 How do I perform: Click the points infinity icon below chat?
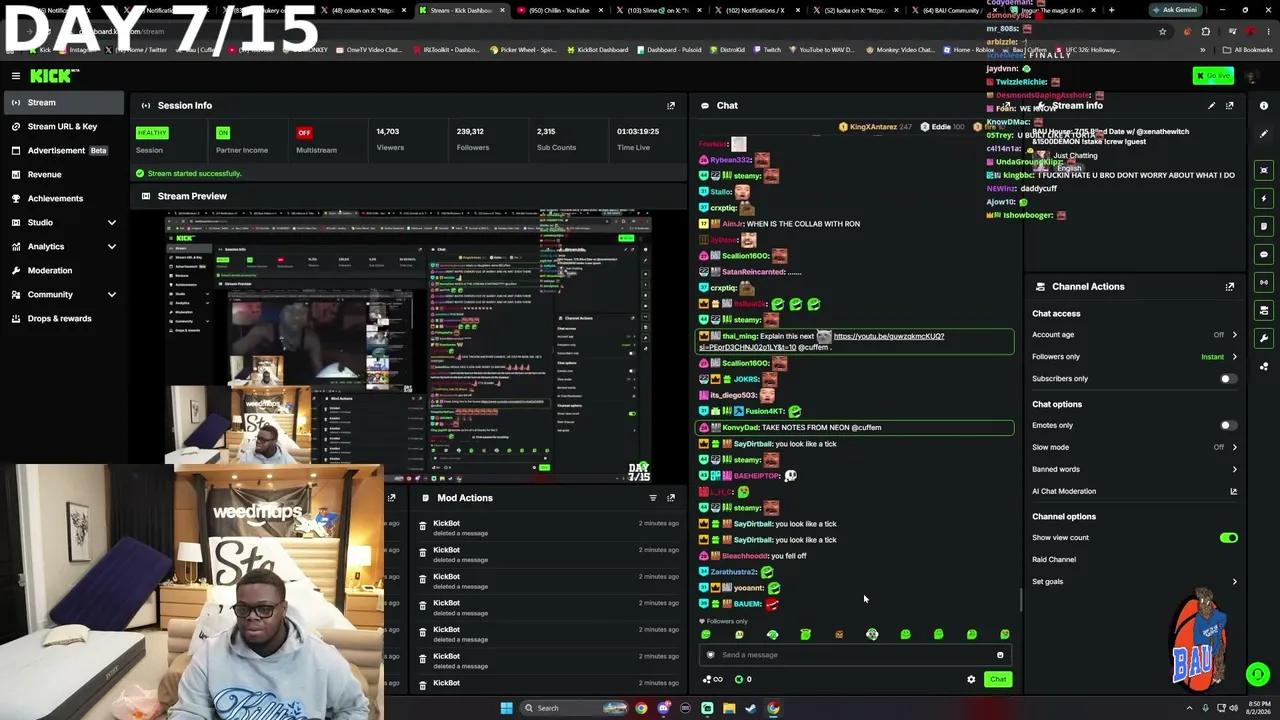(x=713, y=680)
